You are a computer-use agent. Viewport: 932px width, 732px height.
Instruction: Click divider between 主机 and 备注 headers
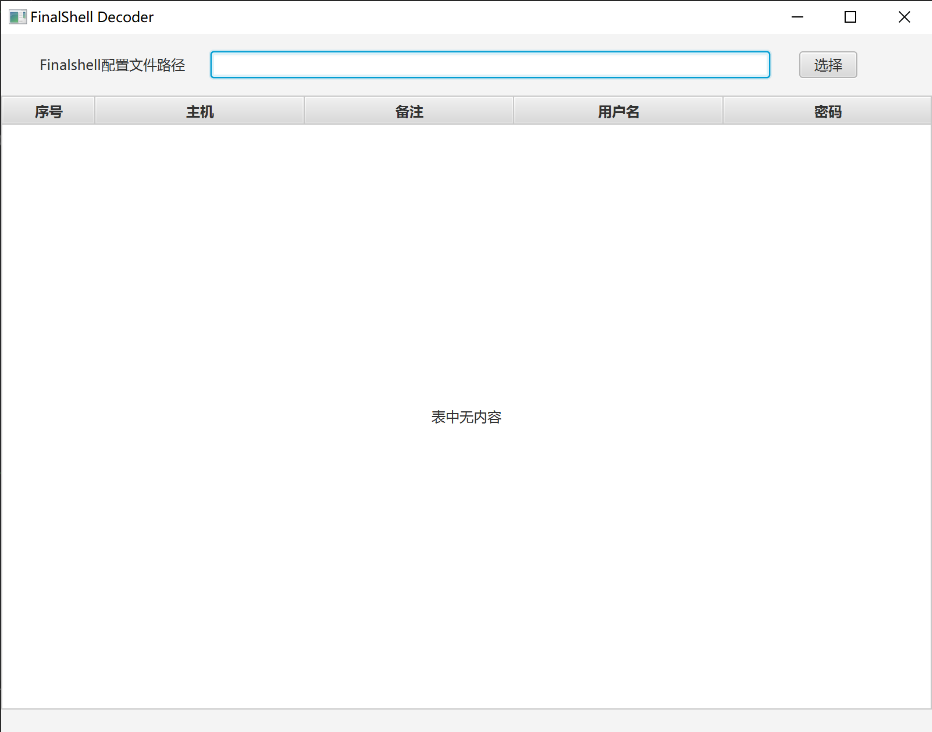pos(304,111)
